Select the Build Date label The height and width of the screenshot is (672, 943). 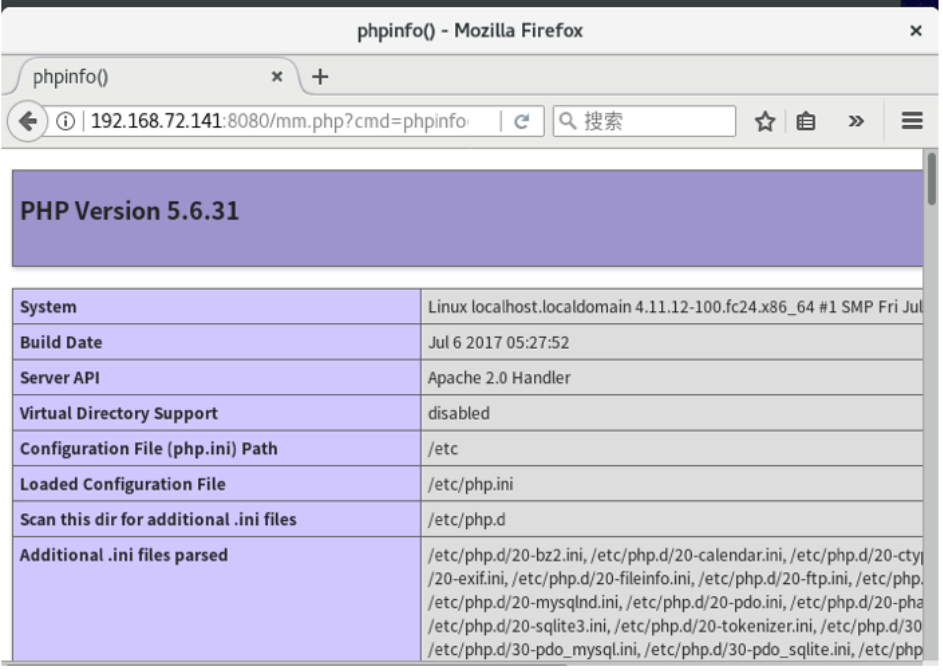(61, 342)
